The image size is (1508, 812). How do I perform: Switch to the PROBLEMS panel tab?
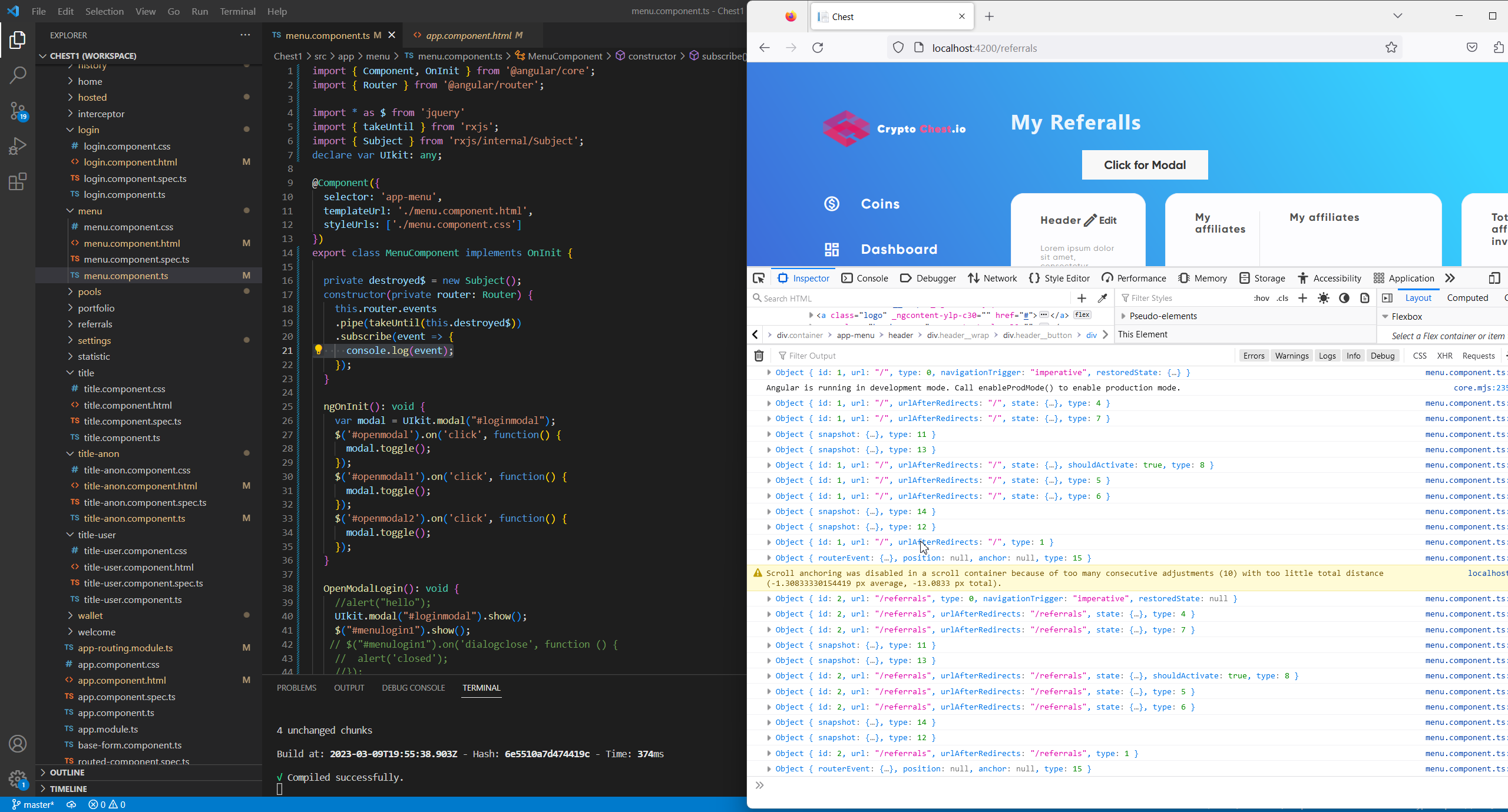tap(296, 688)
